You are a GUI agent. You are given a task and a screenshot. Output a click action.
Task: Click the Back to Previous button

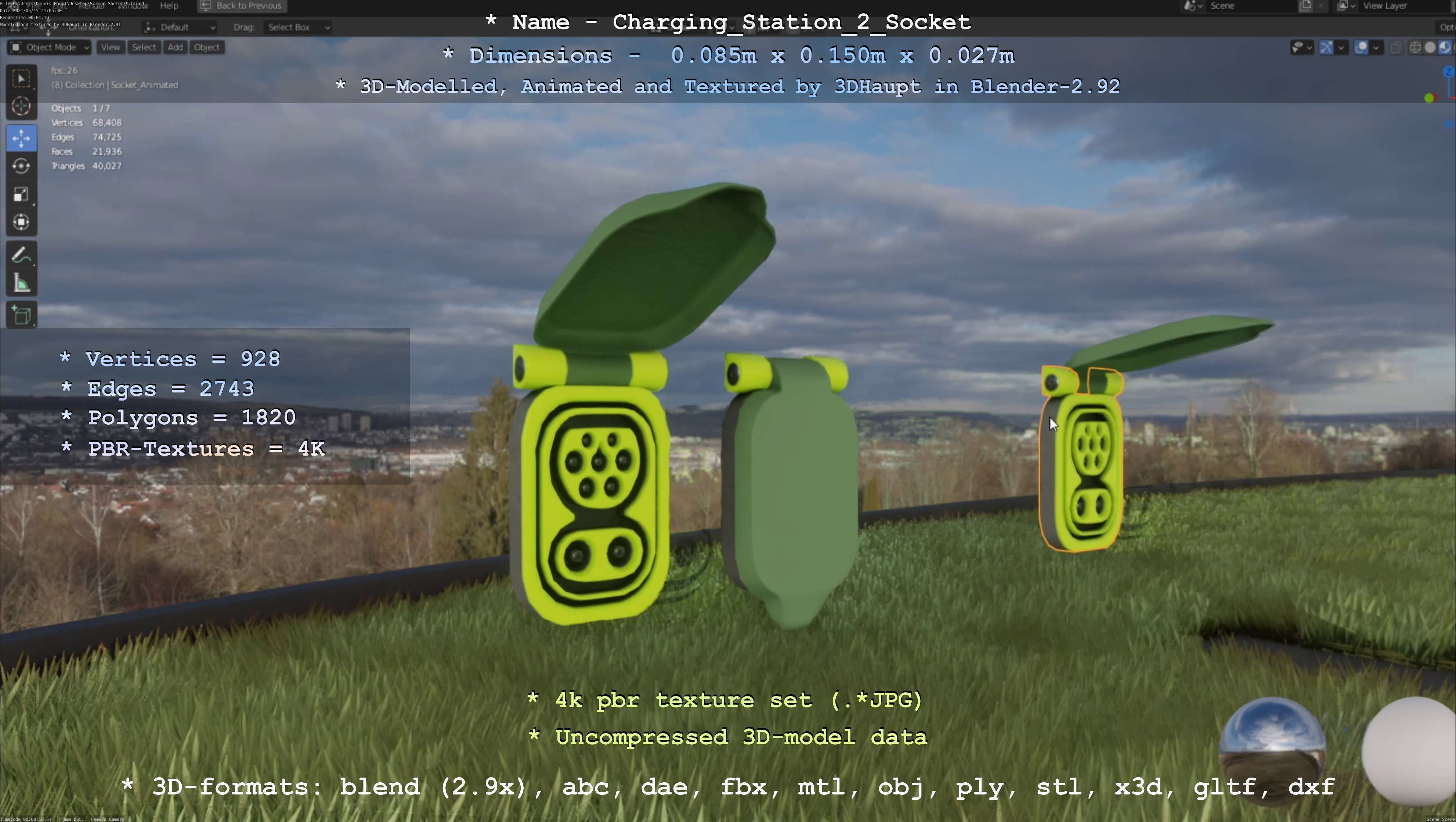[x=242, y=6]
